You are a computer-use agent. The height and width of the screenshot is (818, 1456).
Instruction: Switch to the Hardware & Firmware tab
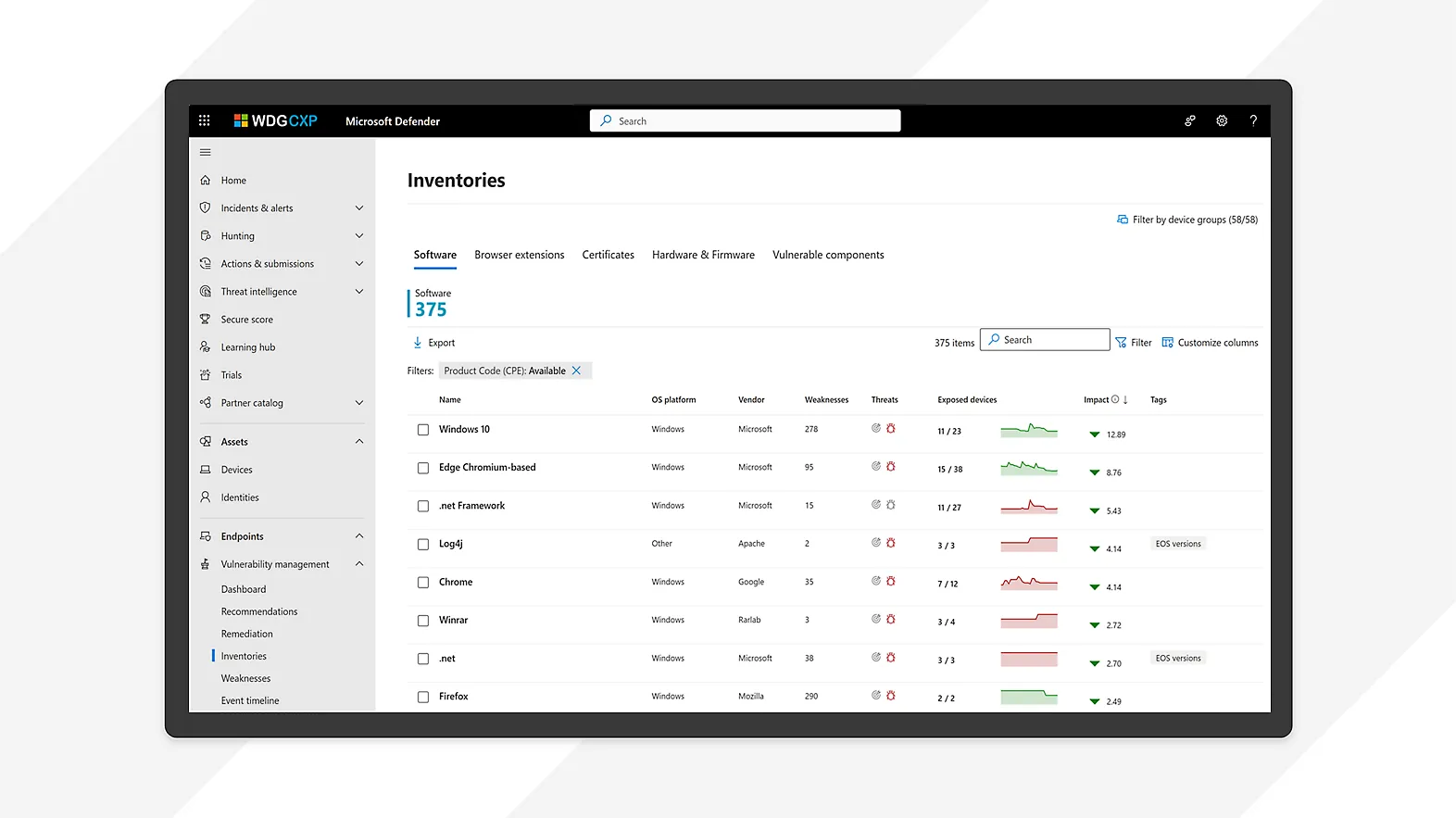tap(704, 255)
